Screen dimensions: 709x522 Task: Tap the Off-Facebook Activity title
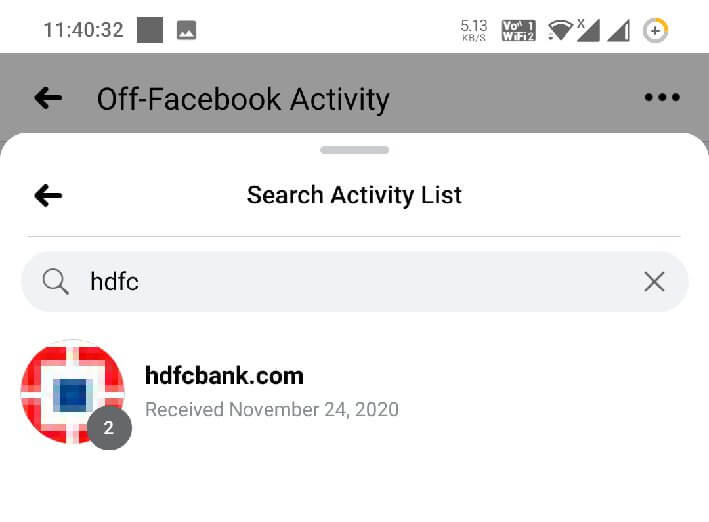242,99
